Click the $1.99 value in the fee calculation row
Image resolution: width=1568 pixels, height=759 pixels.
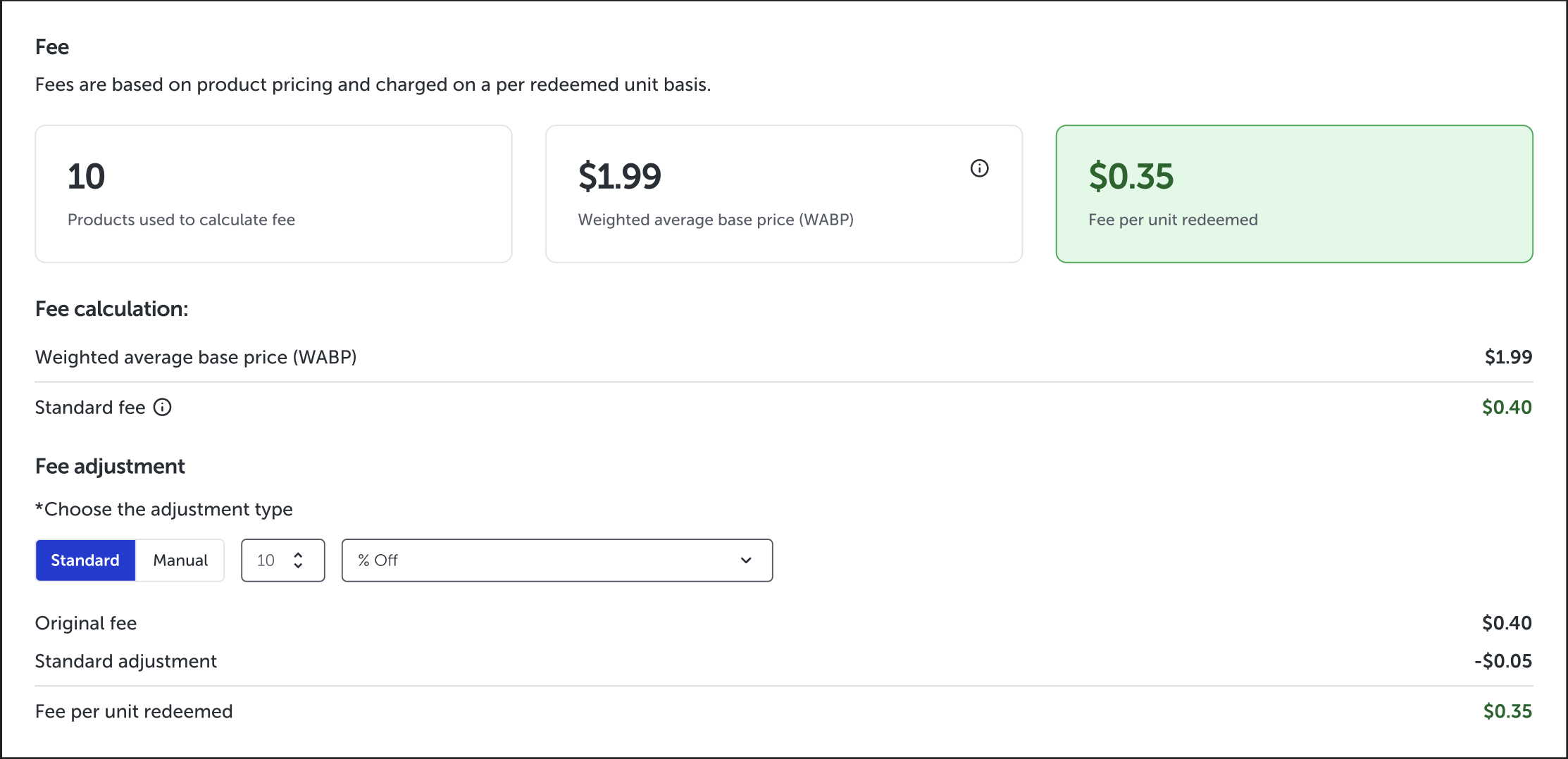pyautogui.click(x=1508, y=358)
